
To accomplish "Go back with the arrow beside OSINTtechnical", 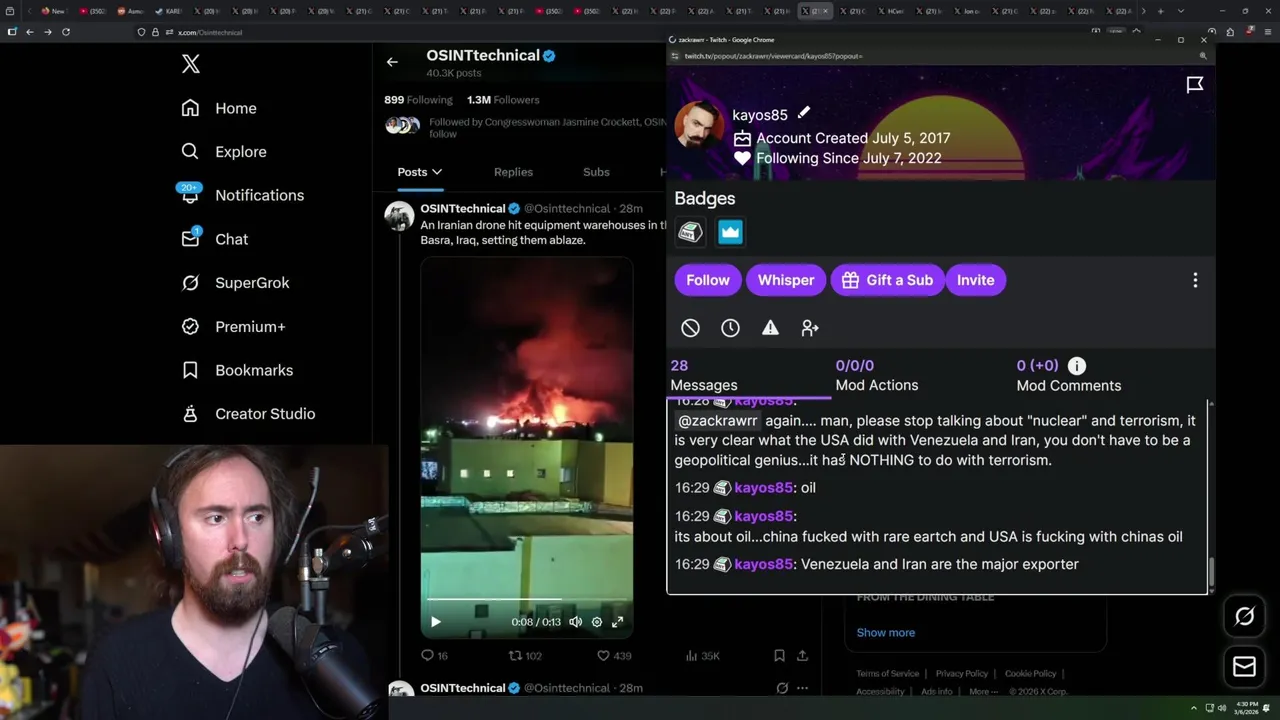I will pyautogui.click(x=392, y=62).
